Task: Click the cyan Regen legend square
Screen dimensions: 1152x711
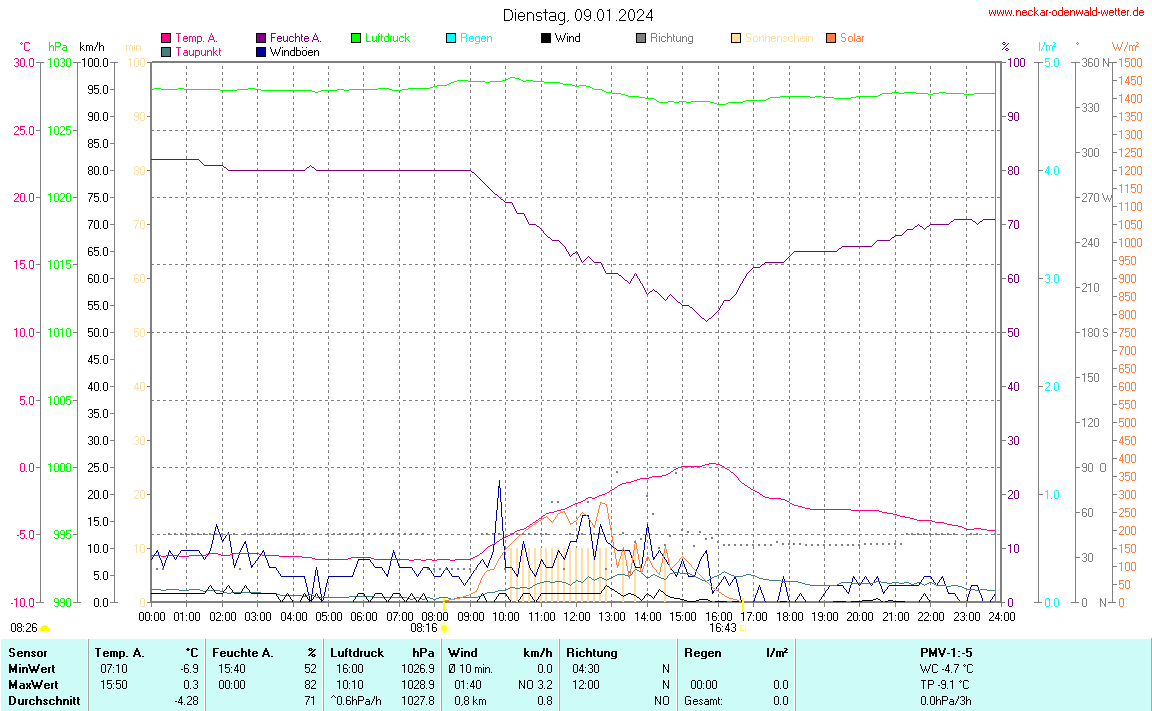Action: tap(451, 38)
